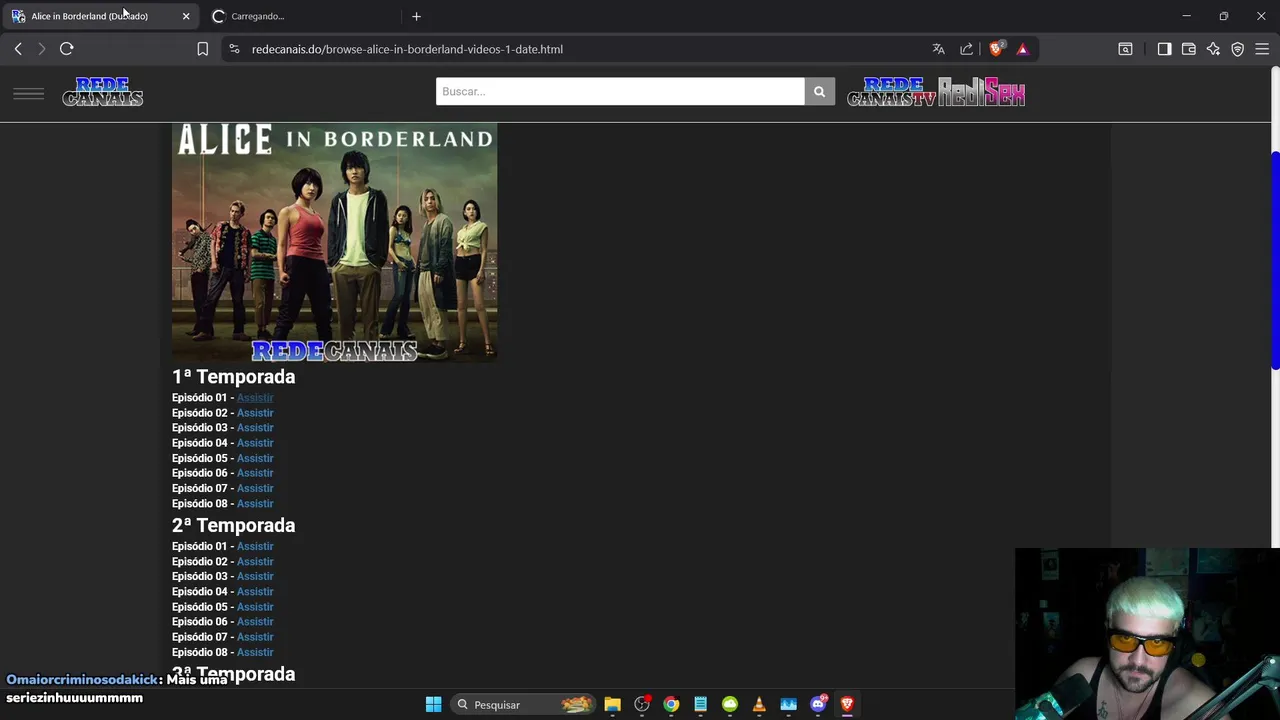
Task: Click the Rede Canais logo at left
Action: [x=103, y=92]
